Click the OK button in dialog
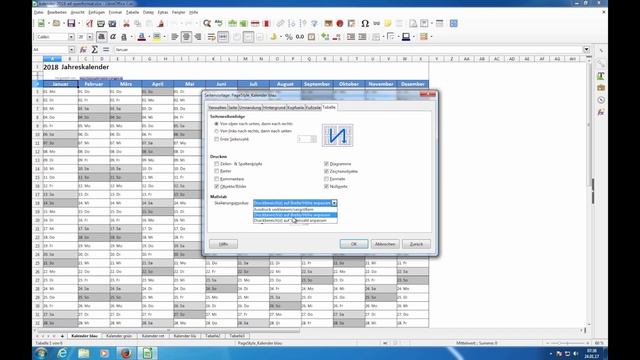The width and height of the screenshot is (640, 360). (354, 244)
